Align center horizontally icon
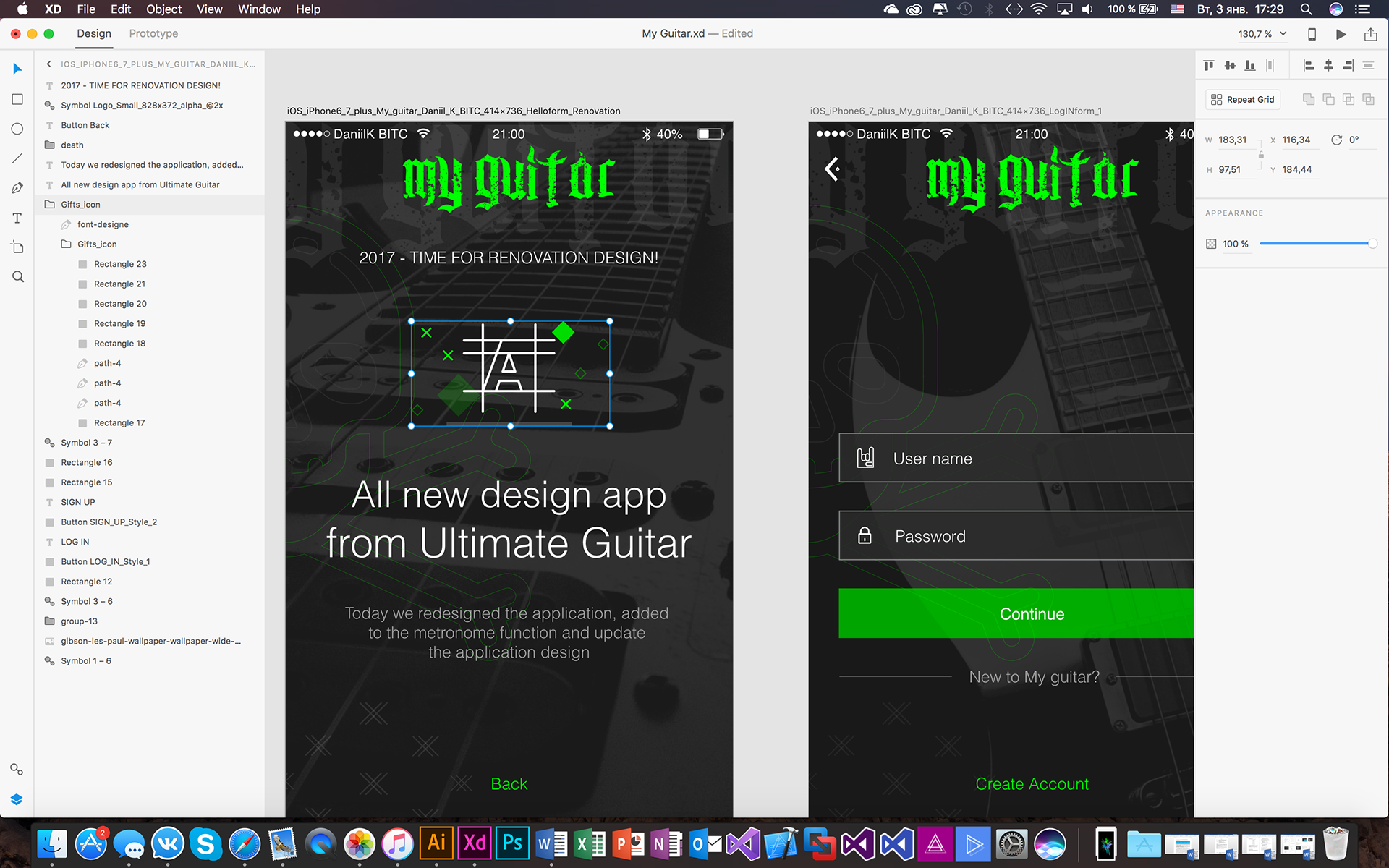 [1328, 66]
